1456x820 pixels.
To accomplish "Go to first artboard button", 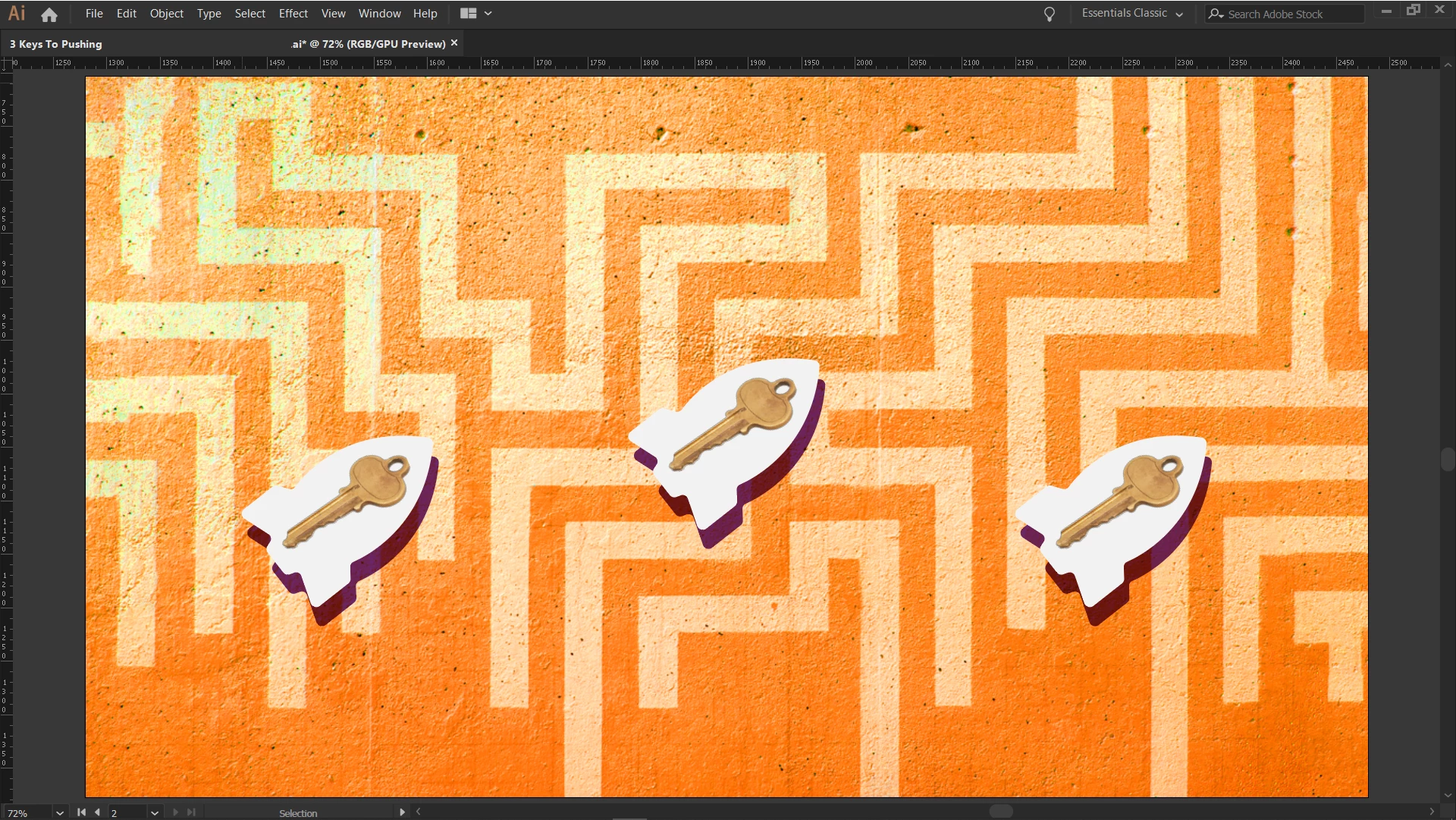I will (81, 812).
